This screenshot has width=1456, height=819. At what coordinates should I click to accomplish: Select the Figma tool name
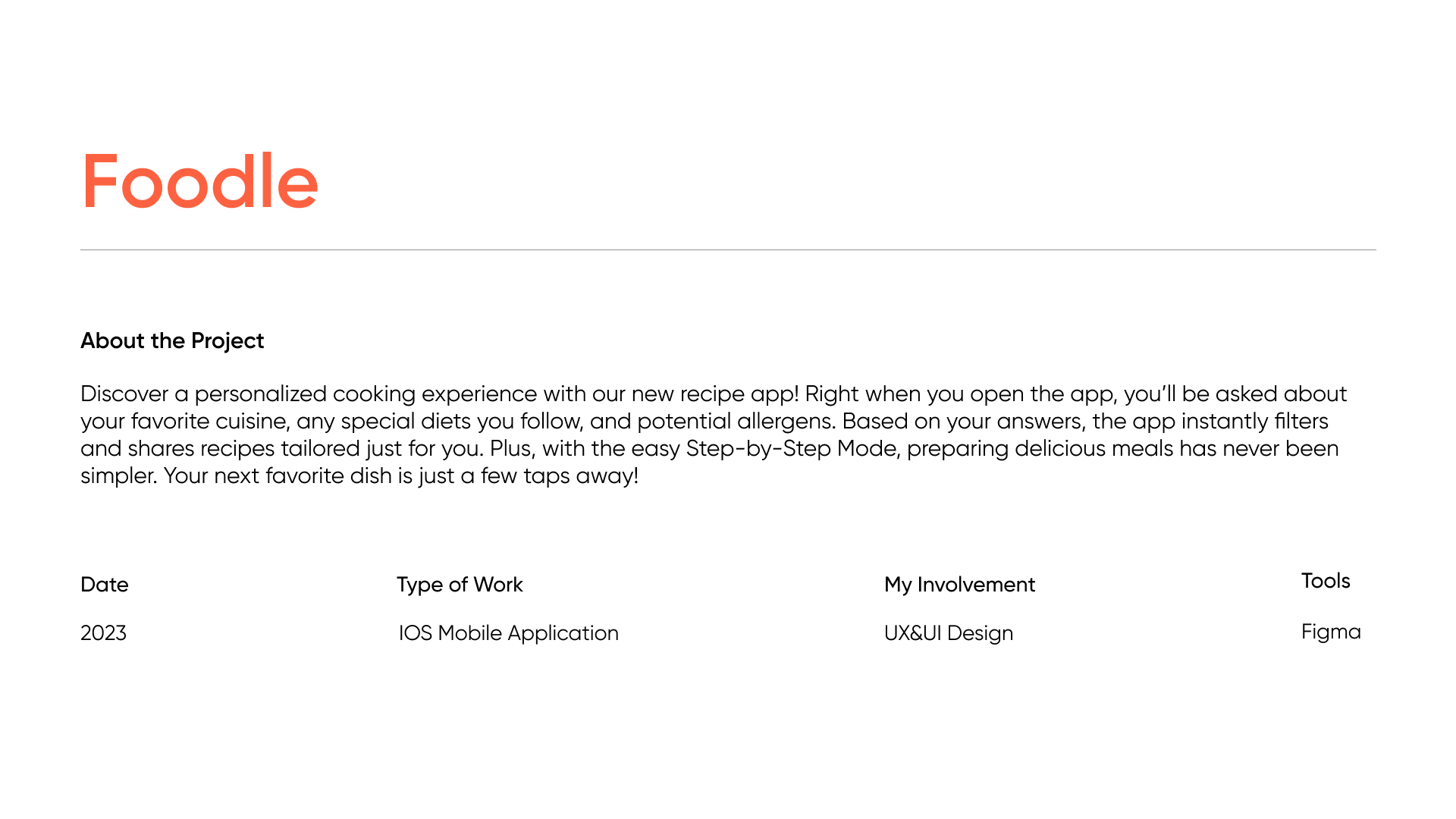1331,632
